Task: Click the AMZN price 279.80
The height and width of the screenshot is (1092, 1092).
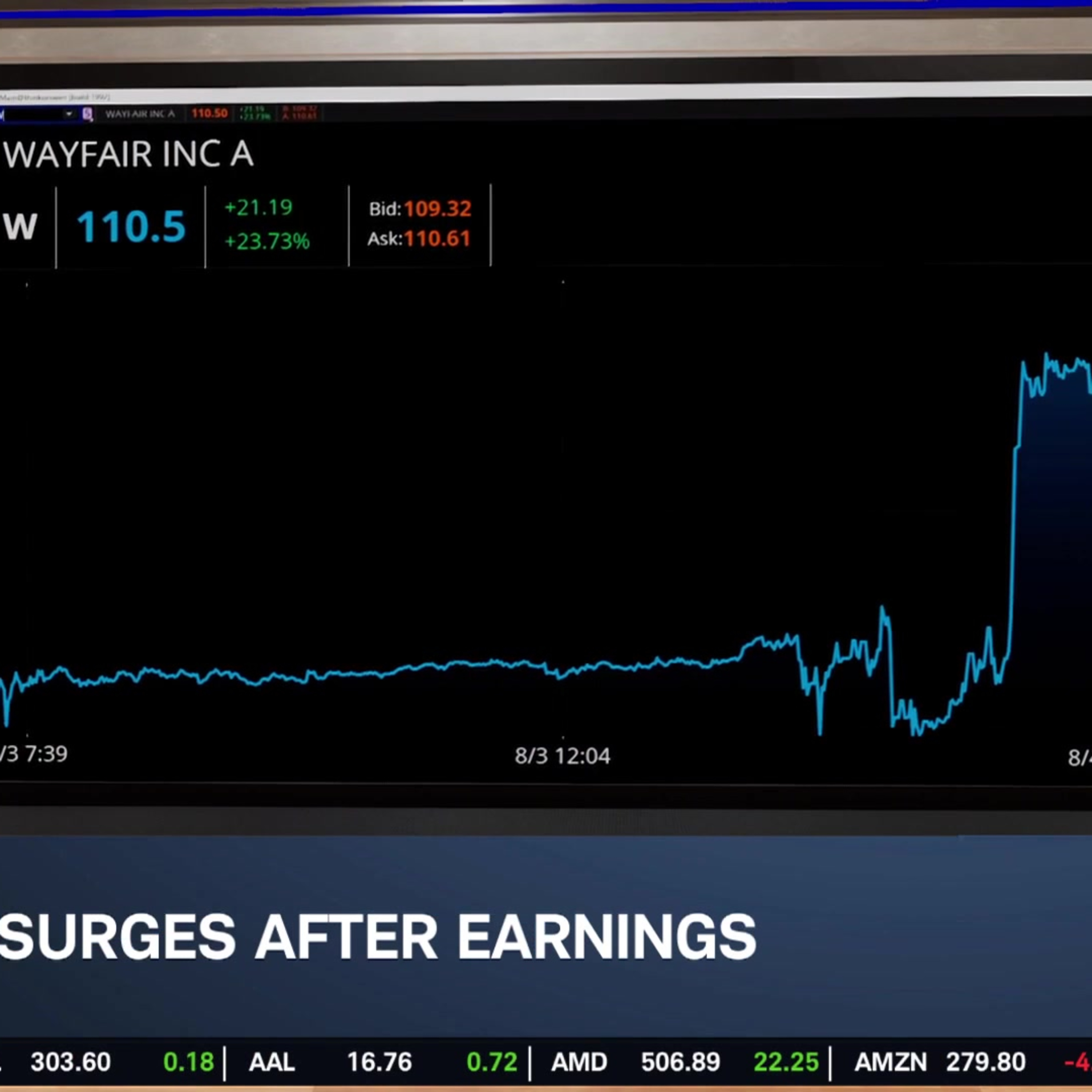Action: point(986,1062)
